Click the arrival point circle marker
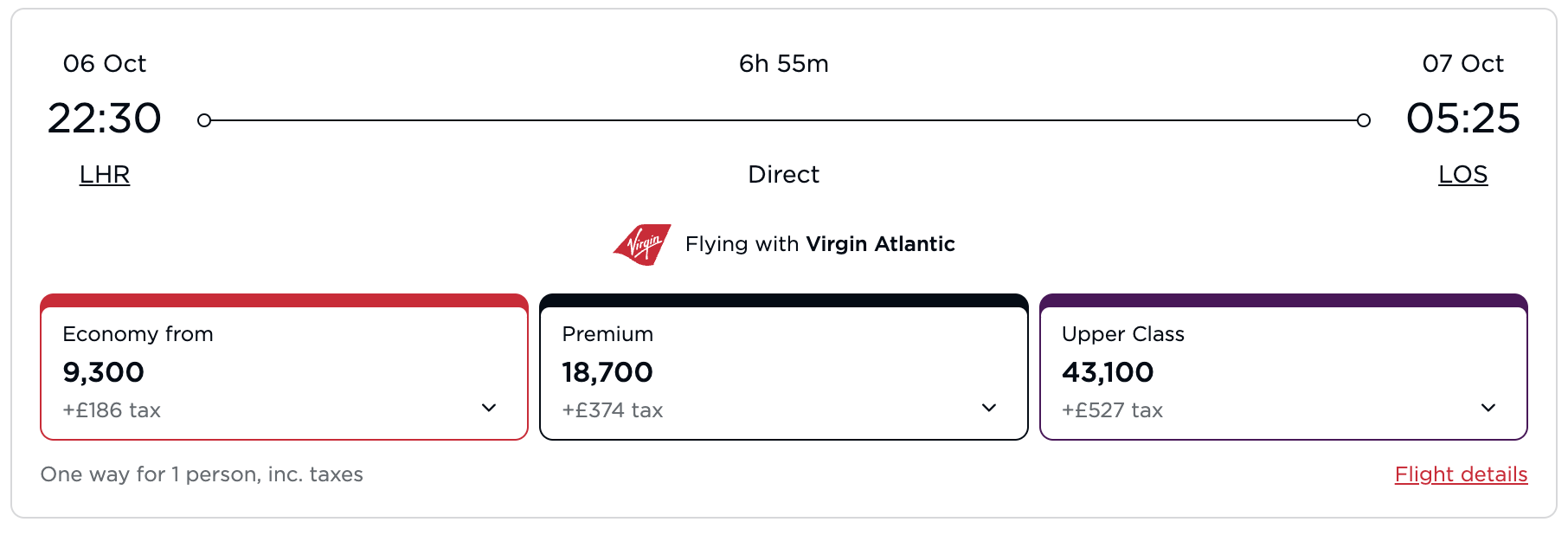 pyautogui.click(x=1364, y=120)
